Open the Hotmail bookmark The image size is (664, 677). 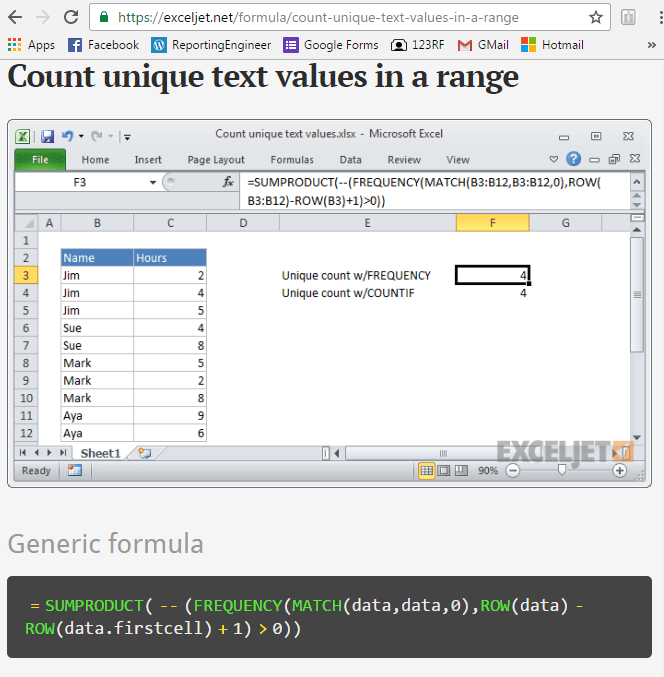552,45
